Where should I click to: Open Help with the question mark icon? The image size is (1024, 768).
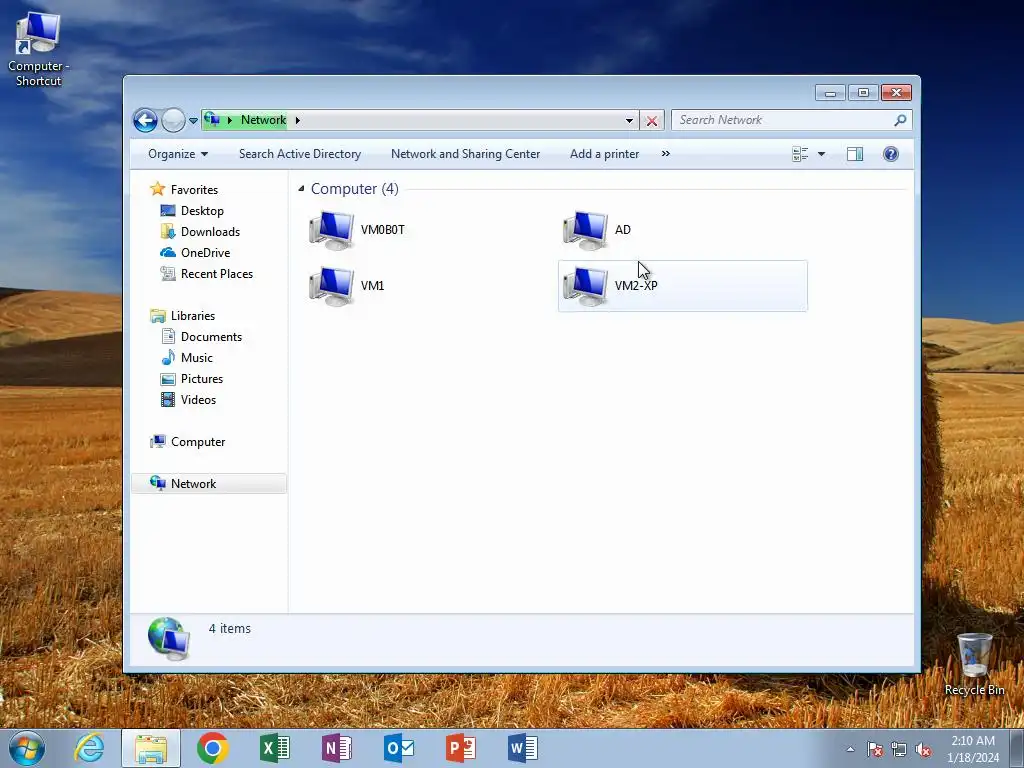891,154
